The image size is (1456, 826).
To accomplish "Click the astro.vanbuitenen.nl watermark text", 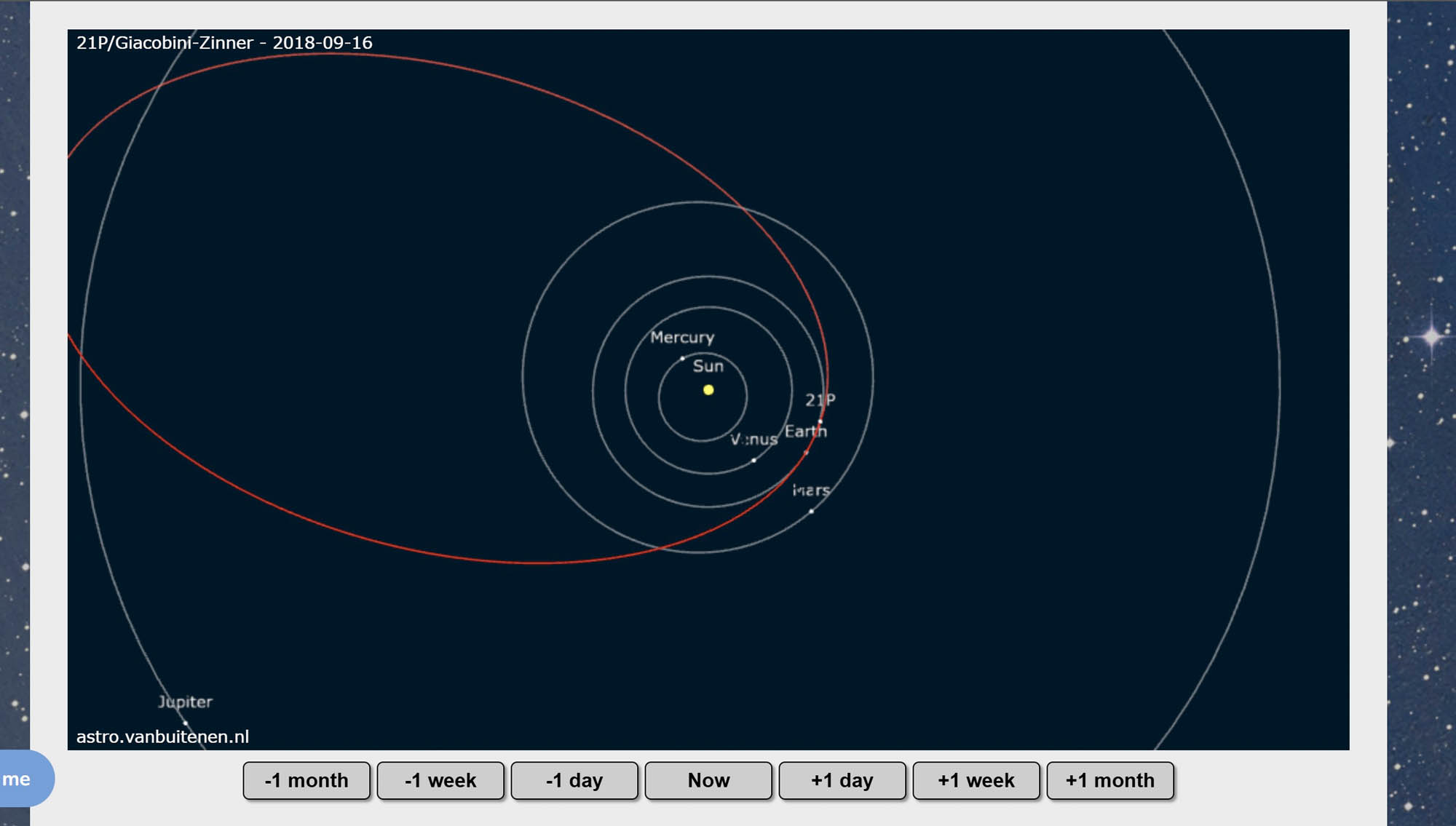I will click(x=162, y=736).
